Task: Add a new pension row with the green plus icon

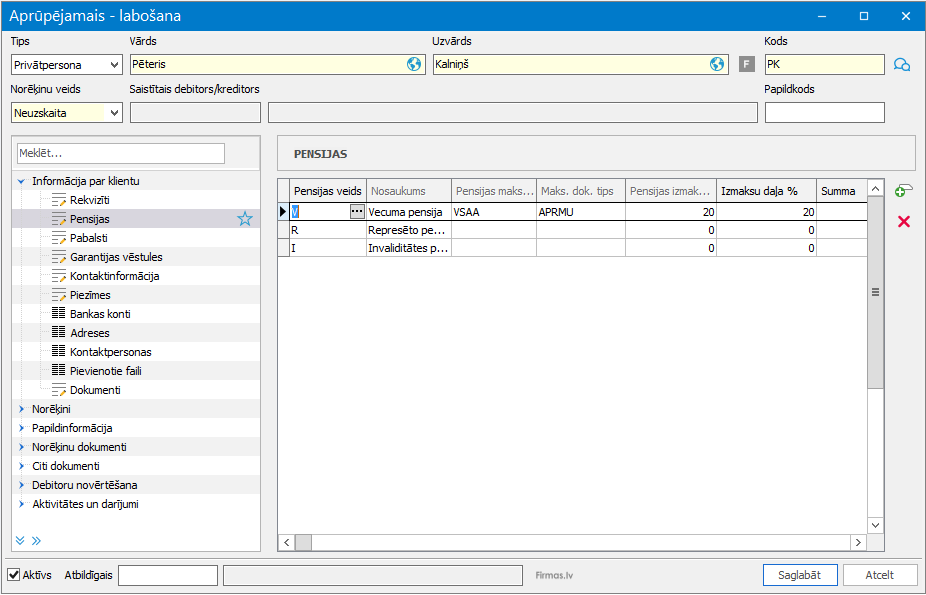Action: click(903, 191)
